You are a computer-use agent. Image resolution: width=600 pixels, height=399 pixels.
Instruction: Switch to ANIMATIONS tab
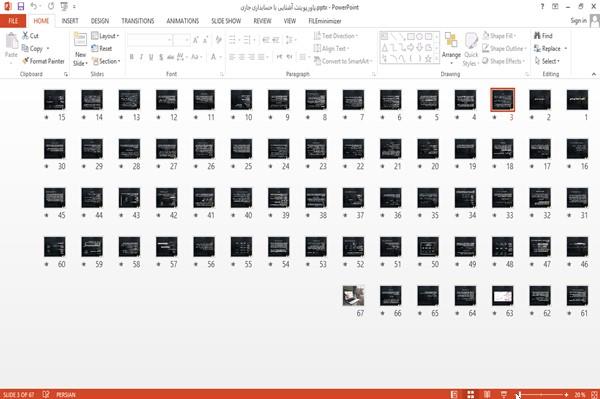(x=183, y=21)
